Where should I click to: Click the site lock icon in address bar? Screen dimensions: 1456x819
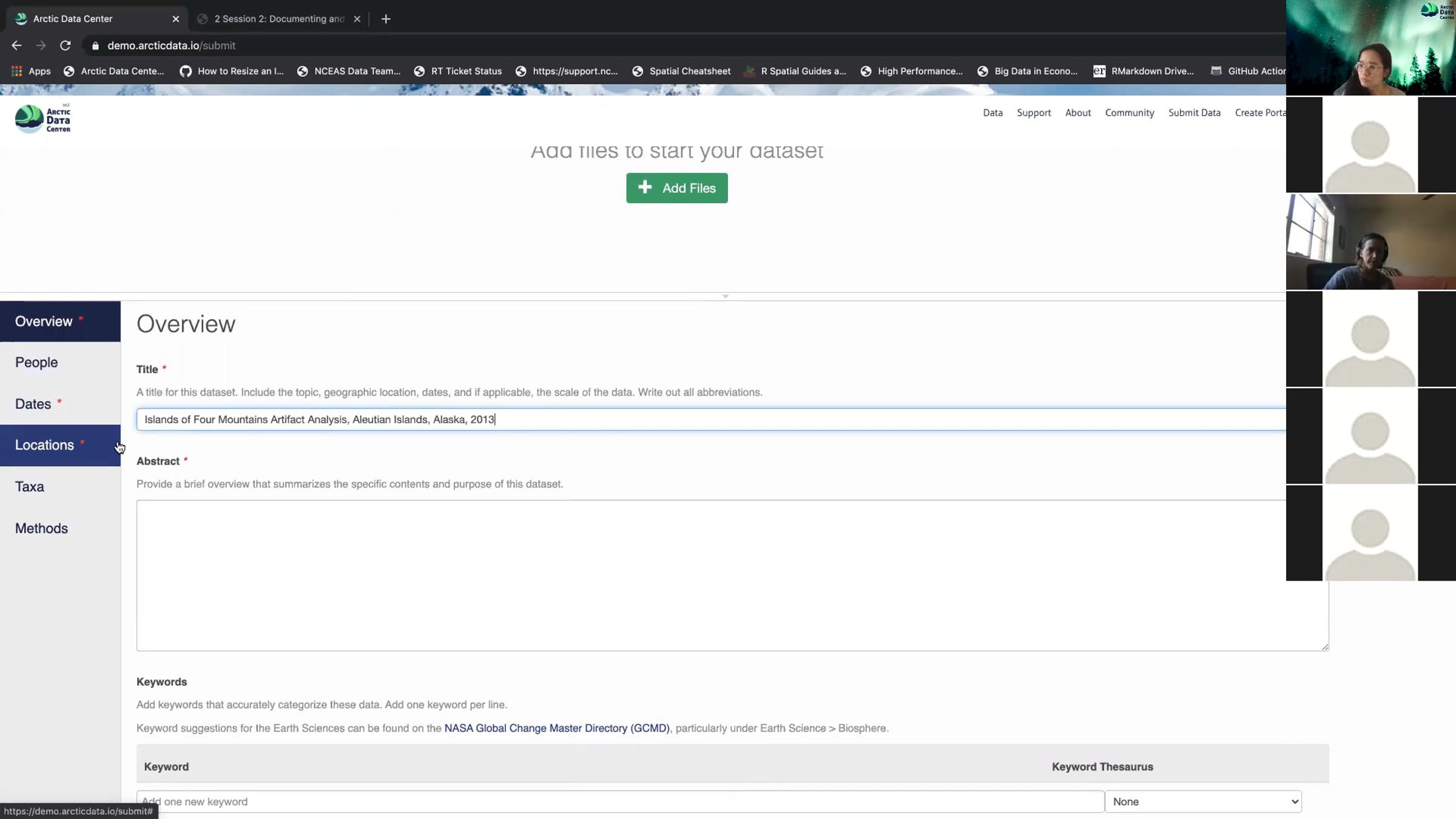click(95, 45)
